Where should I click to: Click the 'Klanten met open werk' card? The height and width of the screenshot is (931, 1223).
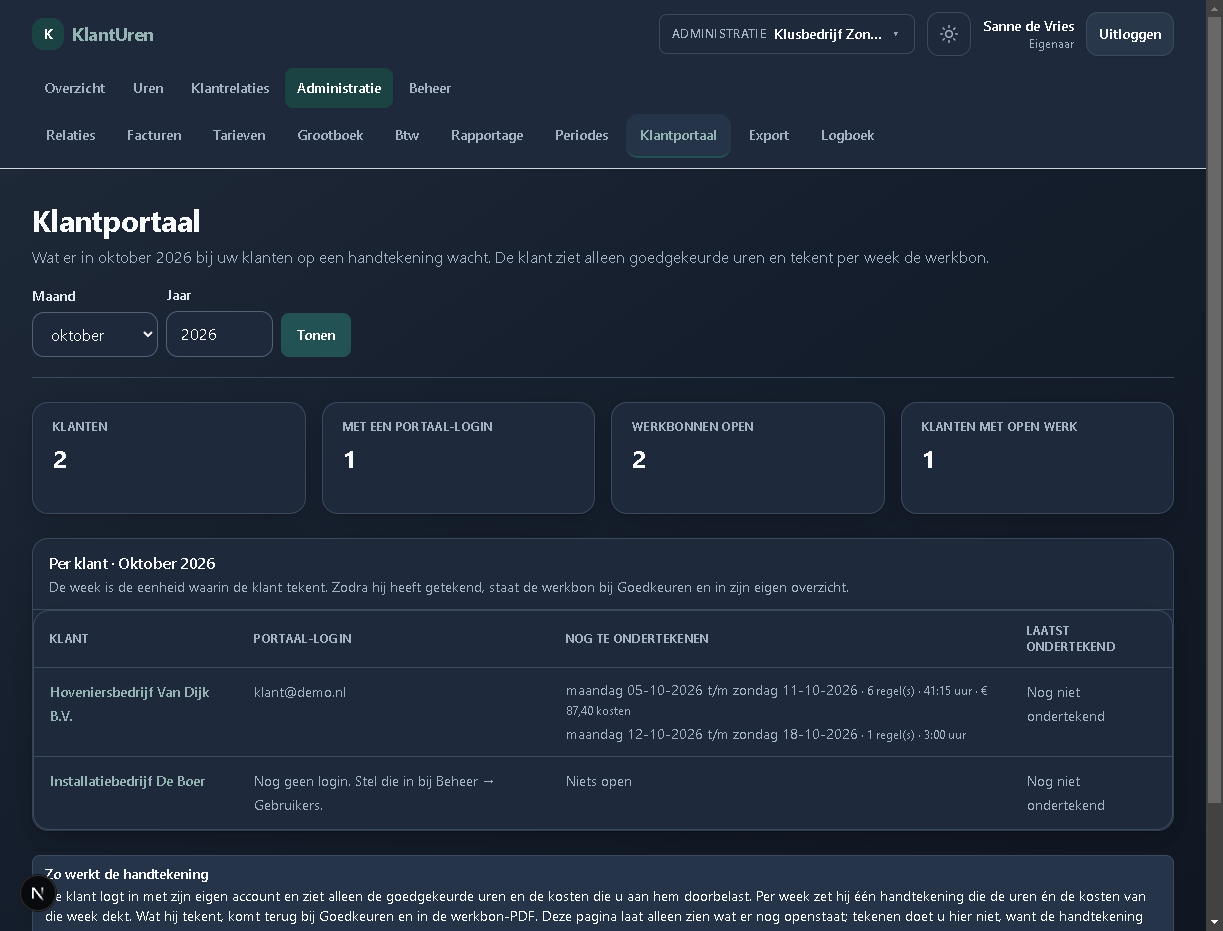point(1037,458)
